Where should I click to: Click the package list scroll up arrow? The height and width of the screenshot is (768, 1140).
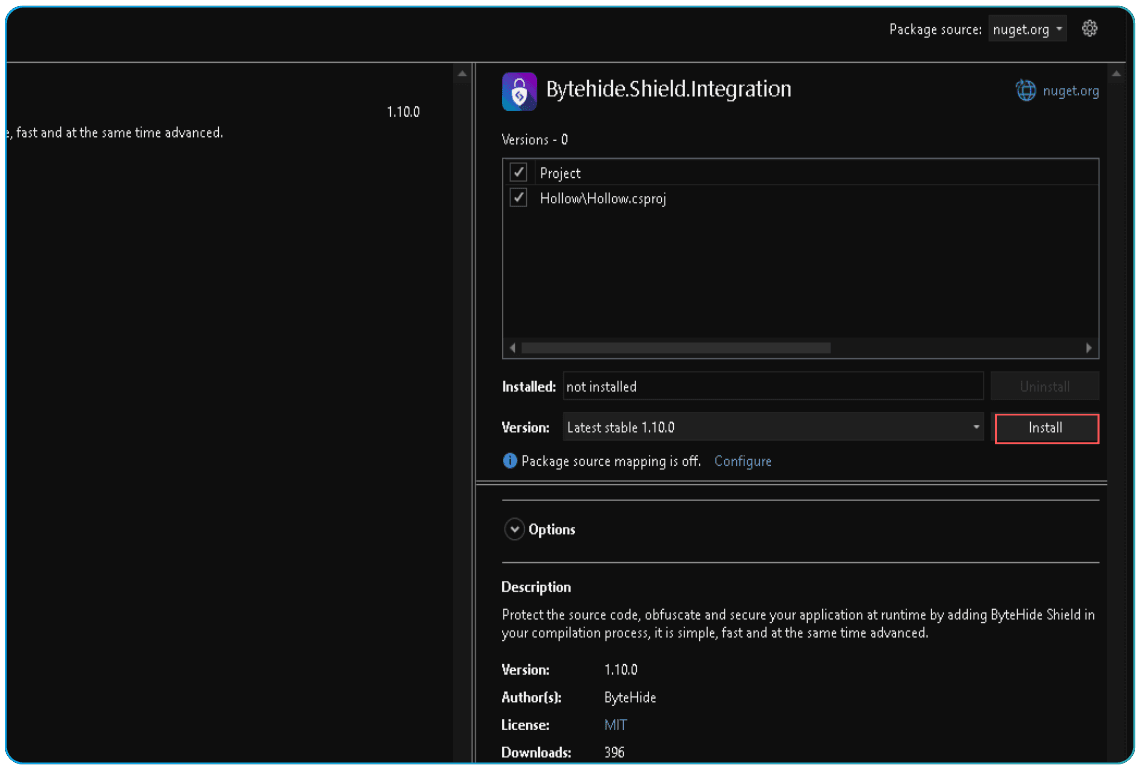pyautogui.click(x=462, y=73)
